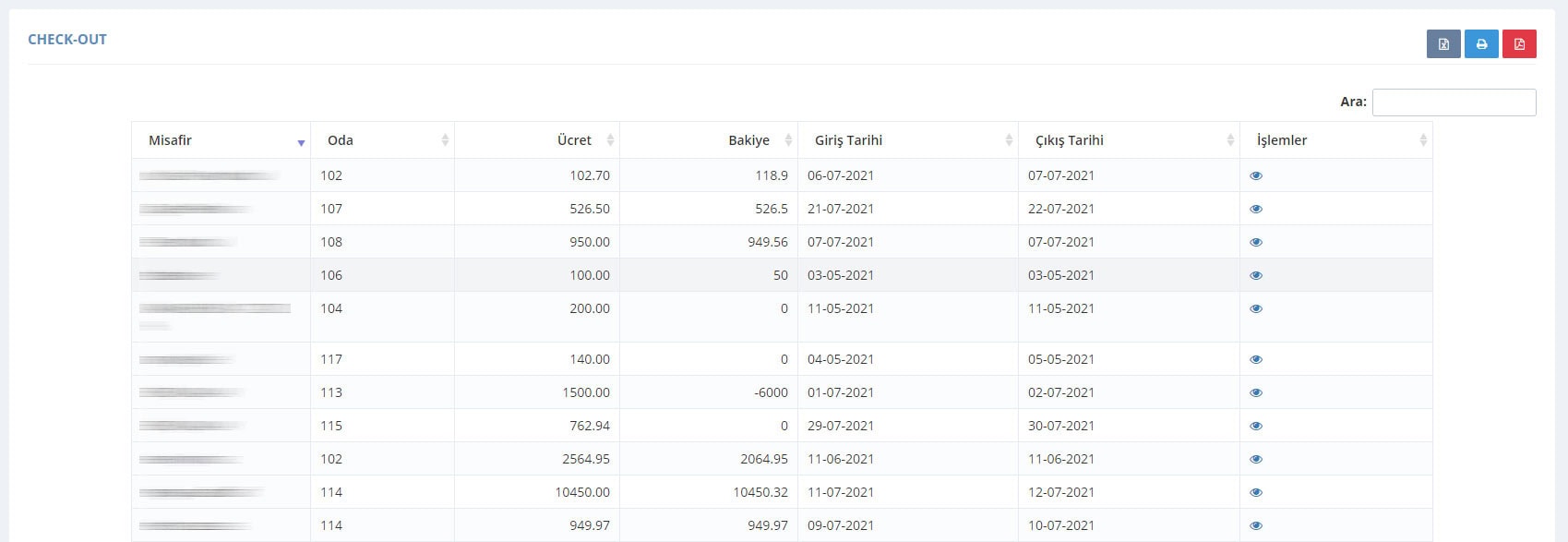
Task: Click the check-in date 29-07-2021
Action: pyautogui.click(x=841, y=426)
